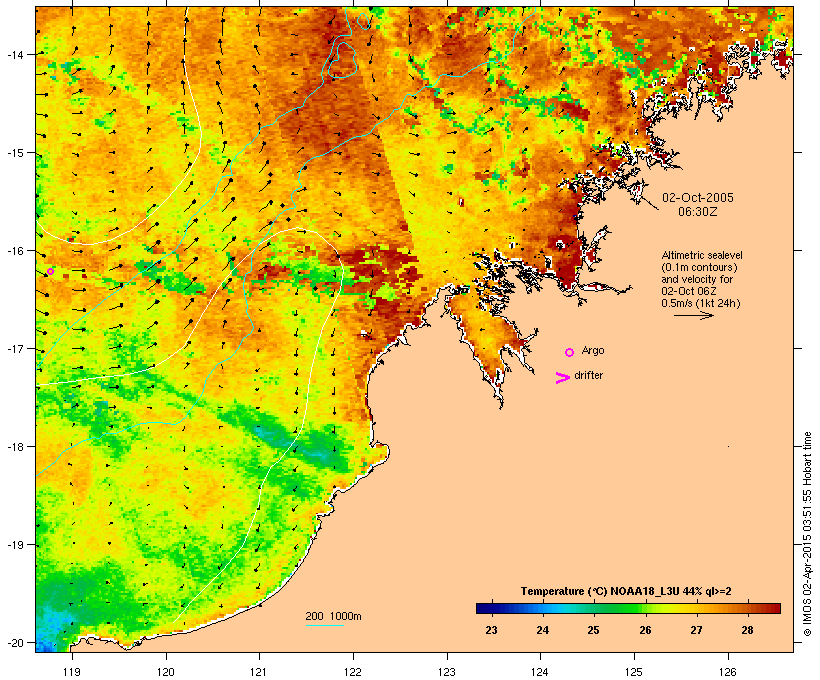Image resolution: width=820 pixels, height=680 pixels.
Task: Click the latitude axis label -19
Action: coord(15,545)
